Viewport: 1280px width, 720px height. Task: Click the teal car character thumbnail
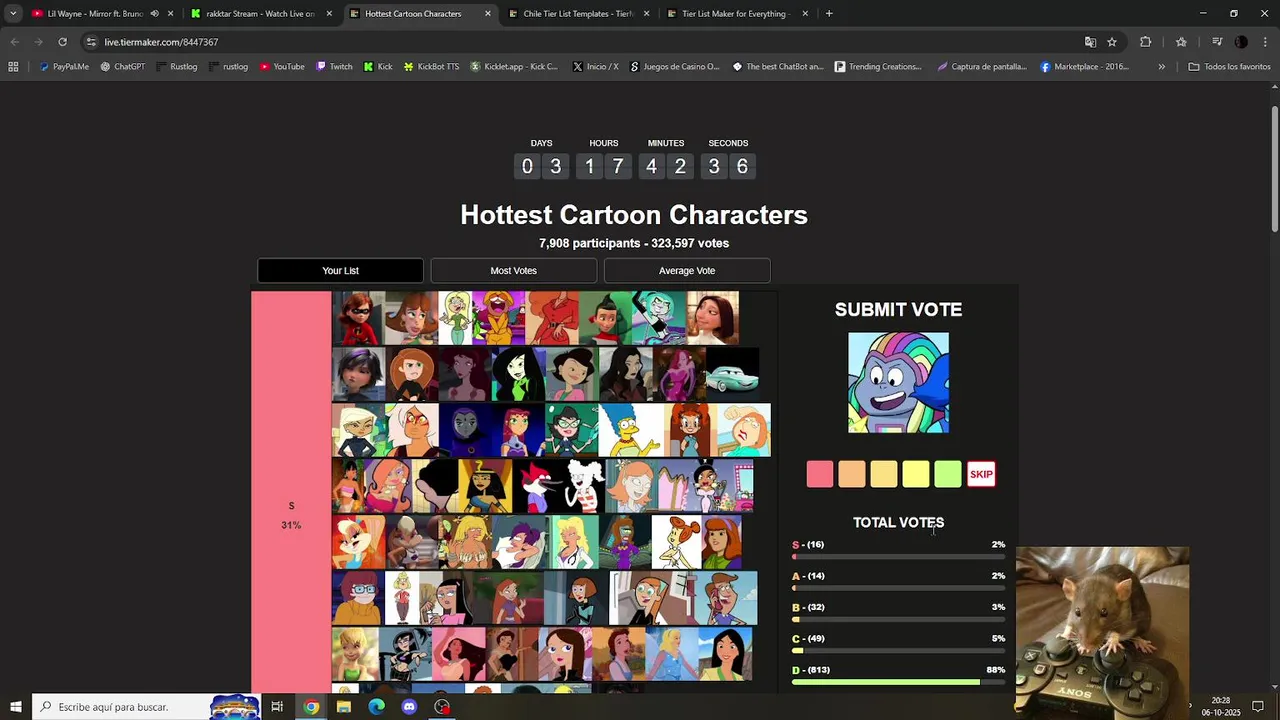pos(732,374)
